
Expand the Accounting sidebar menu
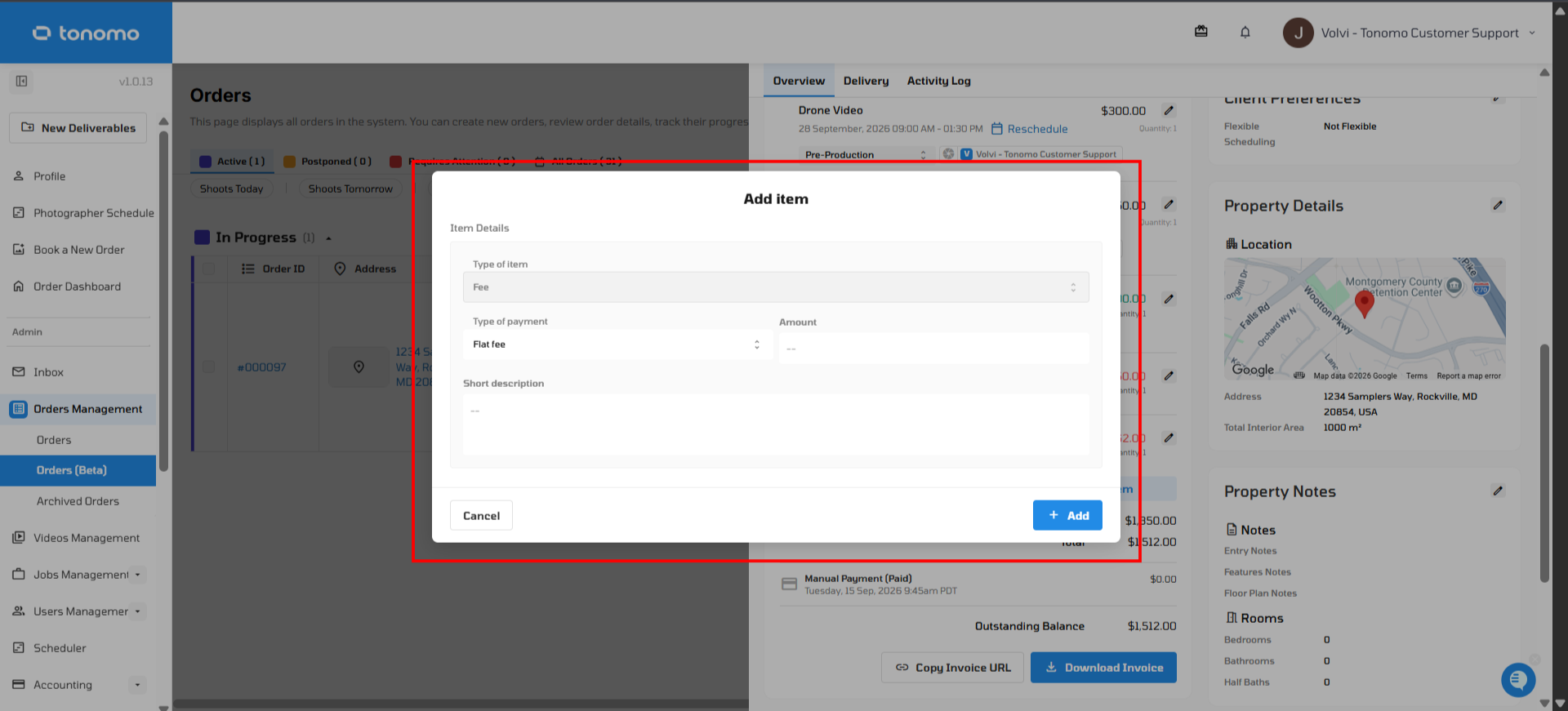tap(137, 685)
